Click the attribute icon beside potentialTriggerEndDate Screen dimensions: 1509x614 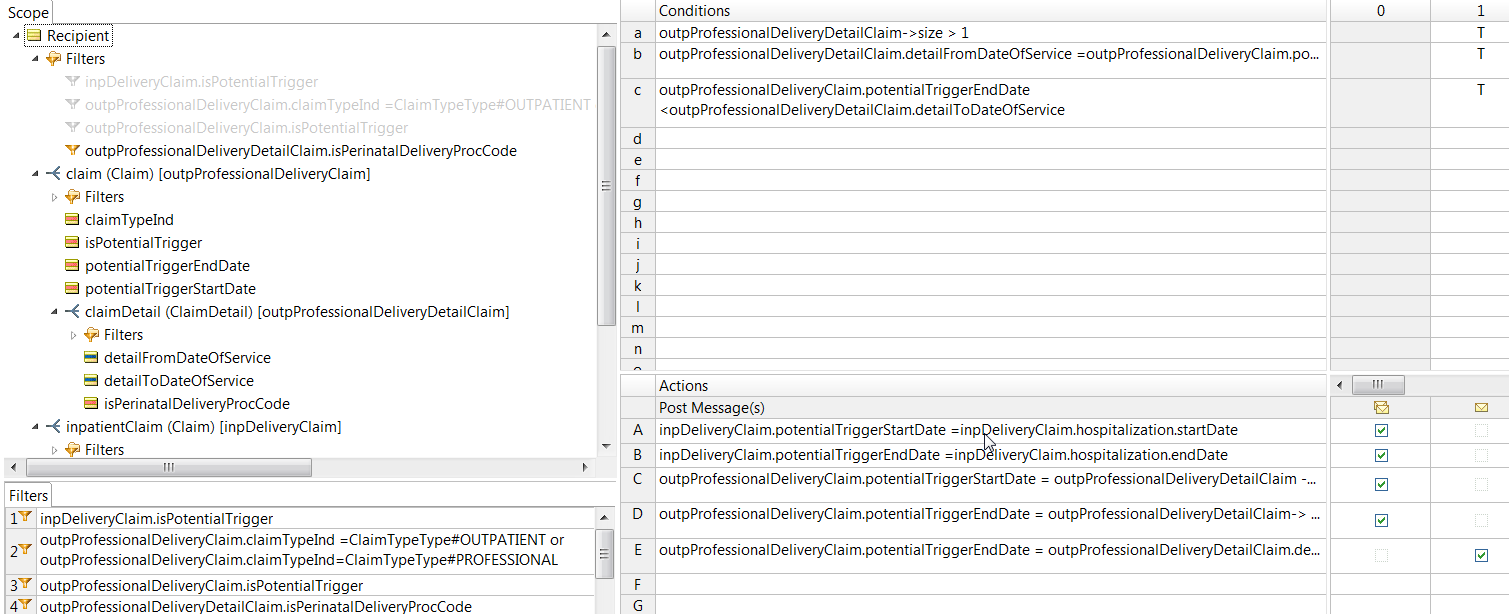[x=72, y=266]
